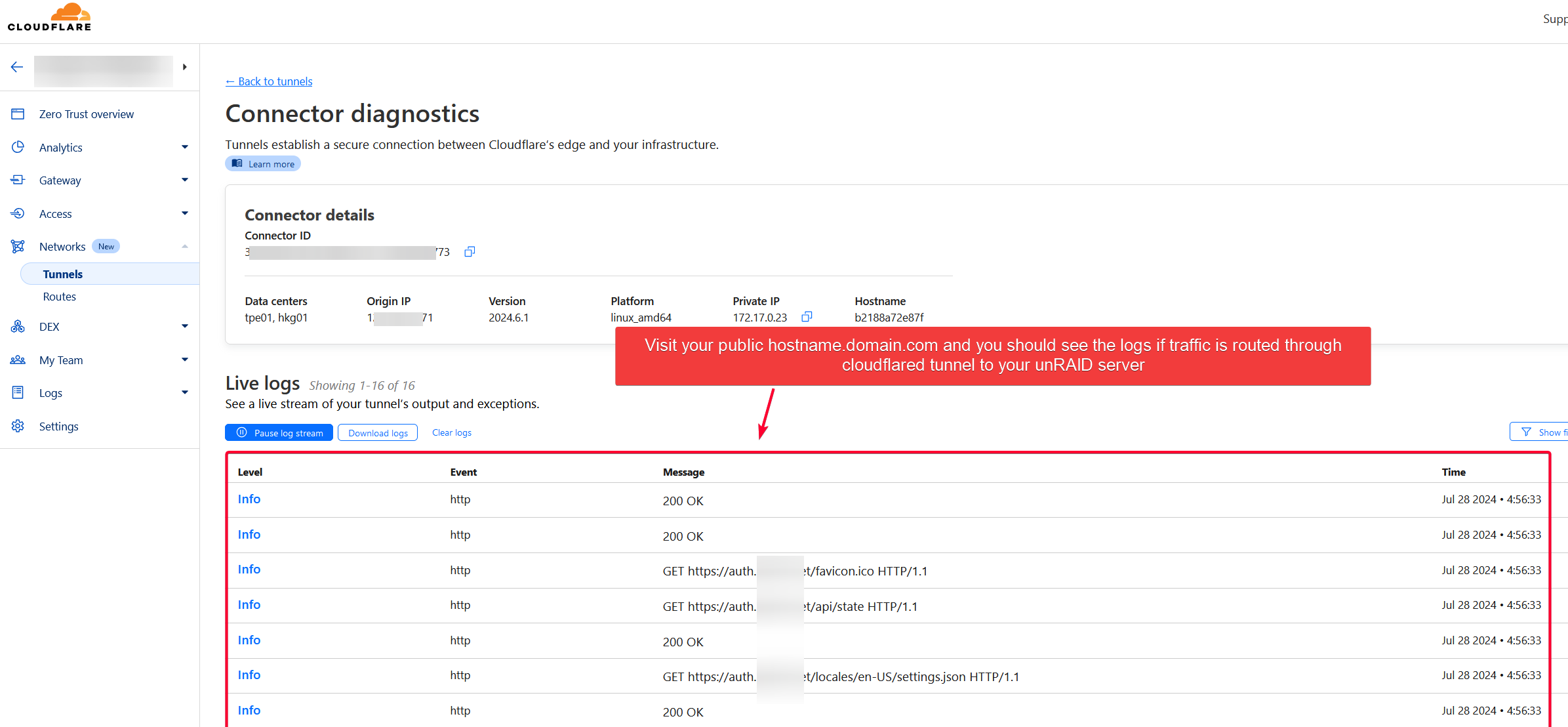Click the Cloudflare logo
This screenshot has width=1568, height=727.
50,18
